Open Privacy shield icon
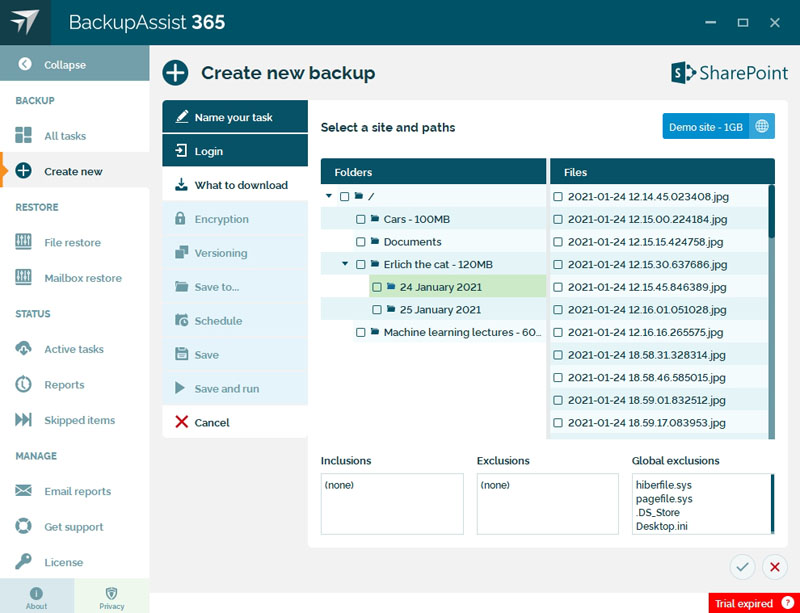 click(x=111, y=593)
